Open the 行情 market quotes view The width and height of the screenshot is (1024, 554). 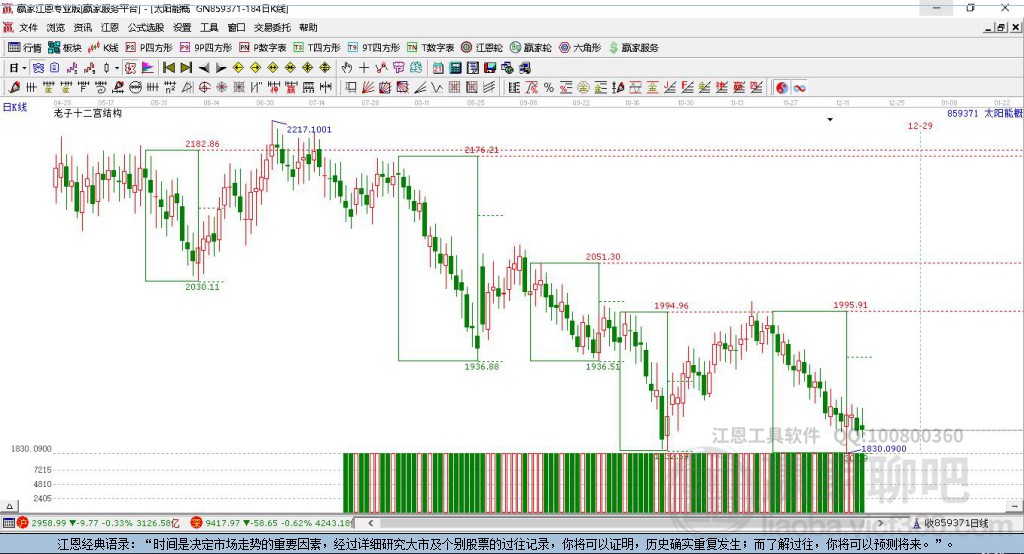pyautogui.click(x=24, y=48)
